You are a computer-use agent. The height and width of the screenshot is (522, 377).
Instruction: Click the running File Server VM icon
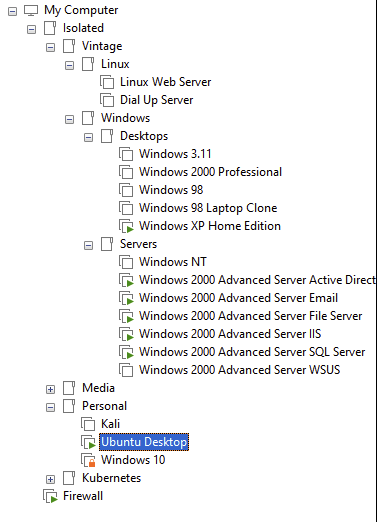click(x=126, y=316)
